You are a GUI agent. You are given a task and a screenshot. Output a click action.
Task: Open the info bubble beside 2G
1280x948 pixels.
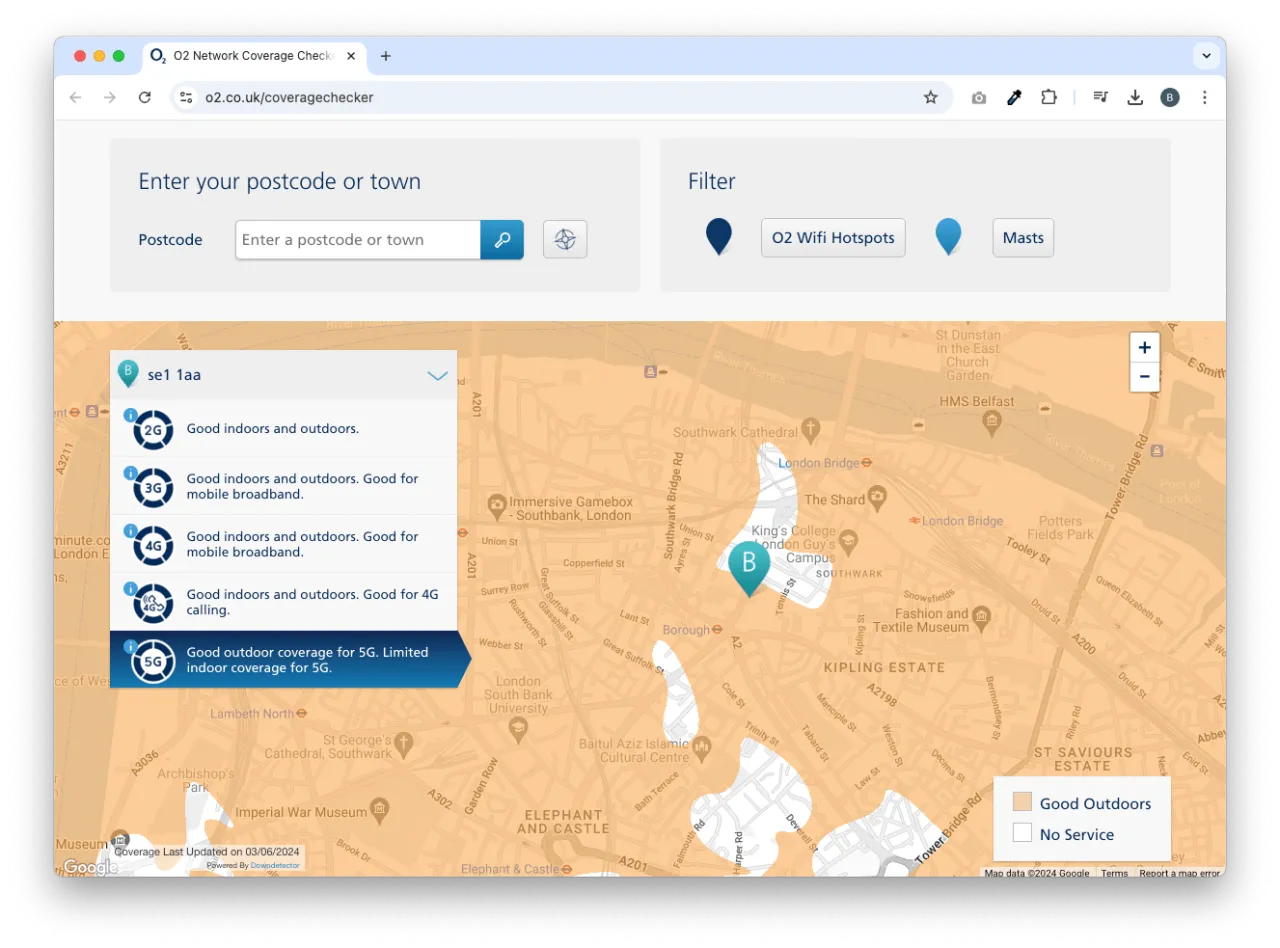(130, 414)
